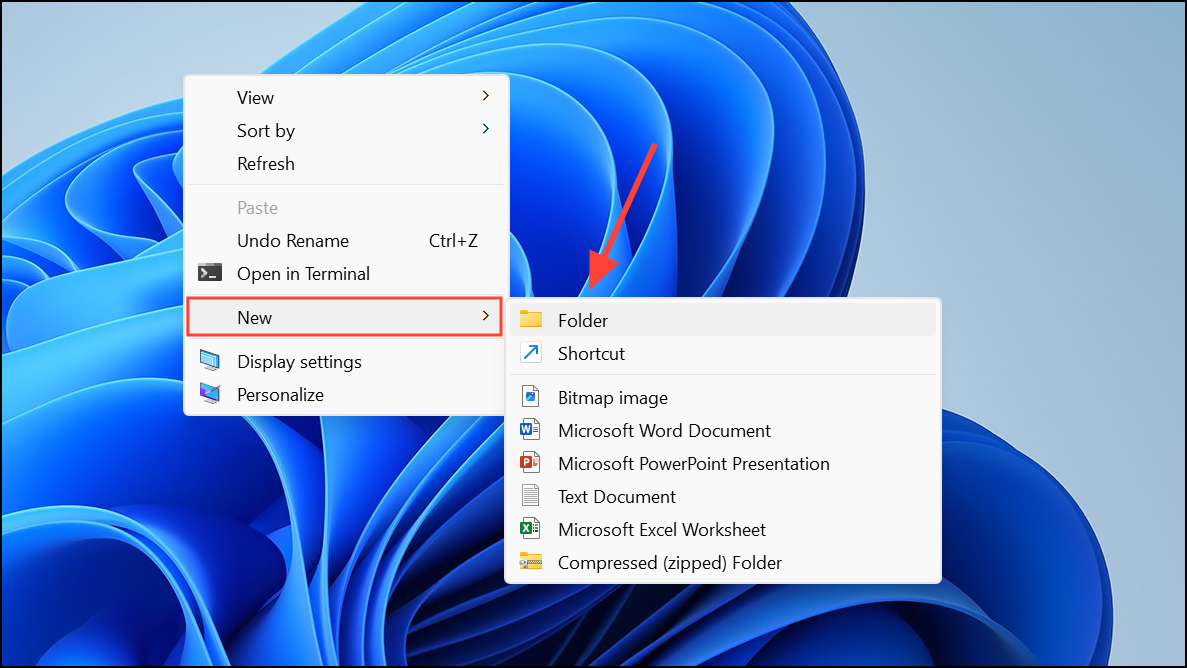Screen dimensions: 1187x668
Task: Create a new Microsoft PowerPoint Presentation
Action: 723,464
